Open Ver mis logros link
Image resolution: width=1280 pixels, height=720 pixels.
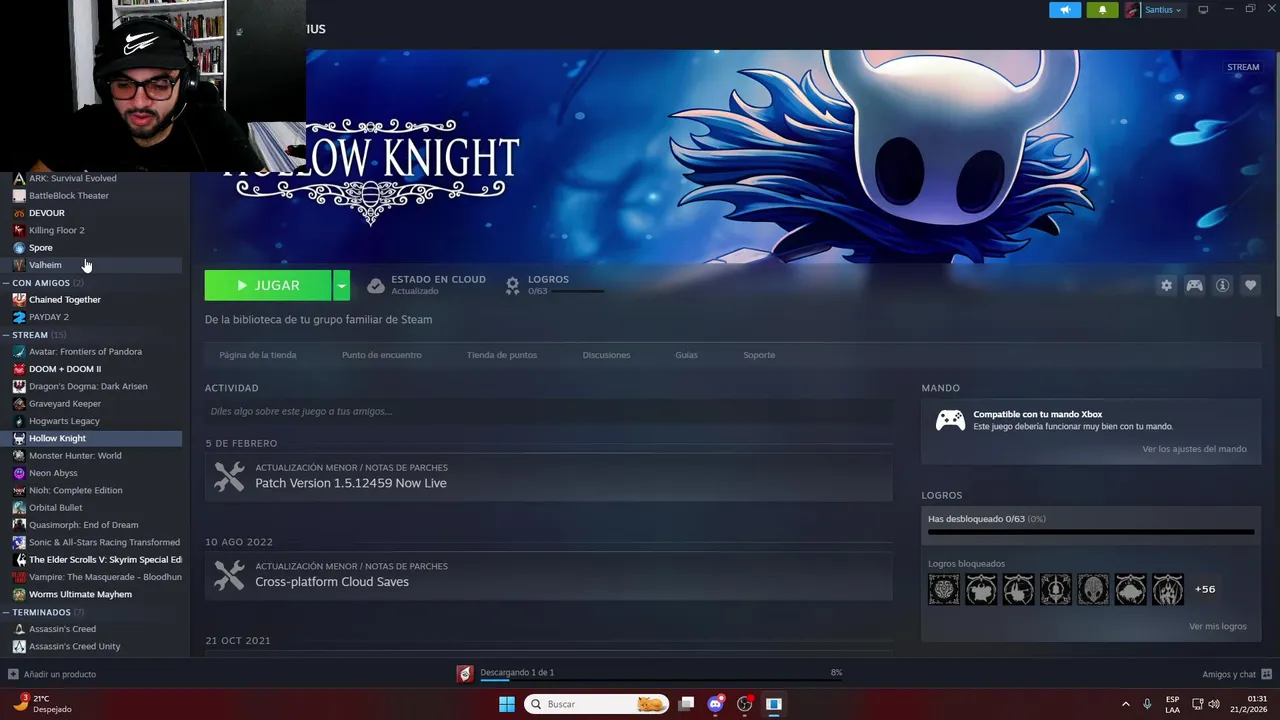1217,627
